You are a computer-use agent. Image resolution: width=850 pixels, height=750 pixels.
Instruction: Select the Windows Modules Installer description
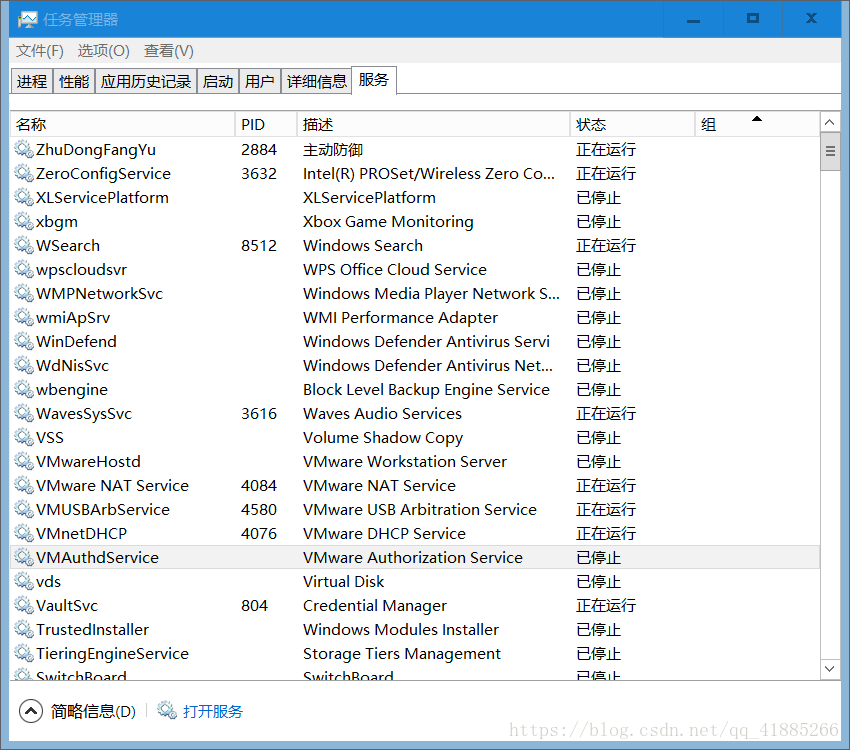click(401, 629)
